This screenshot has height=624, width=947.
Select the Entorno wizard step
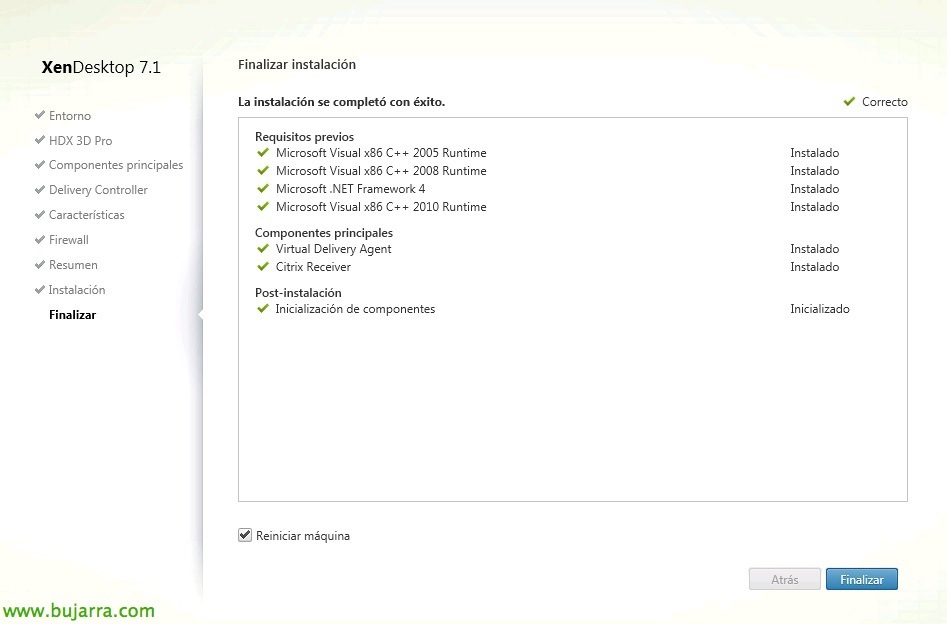click(70, 115)
